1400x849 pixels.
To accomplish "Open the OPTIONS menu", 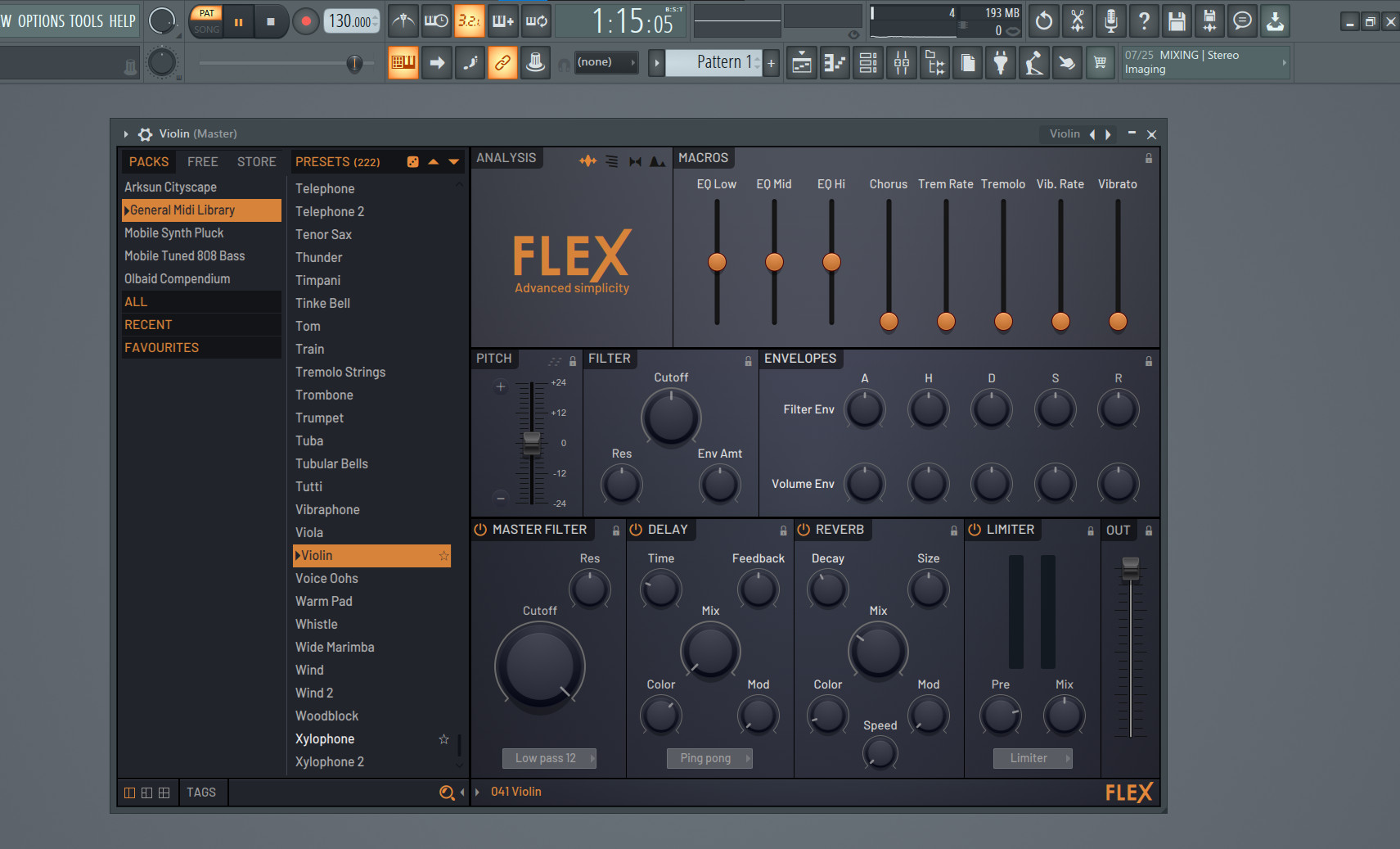I will point(39,21).
